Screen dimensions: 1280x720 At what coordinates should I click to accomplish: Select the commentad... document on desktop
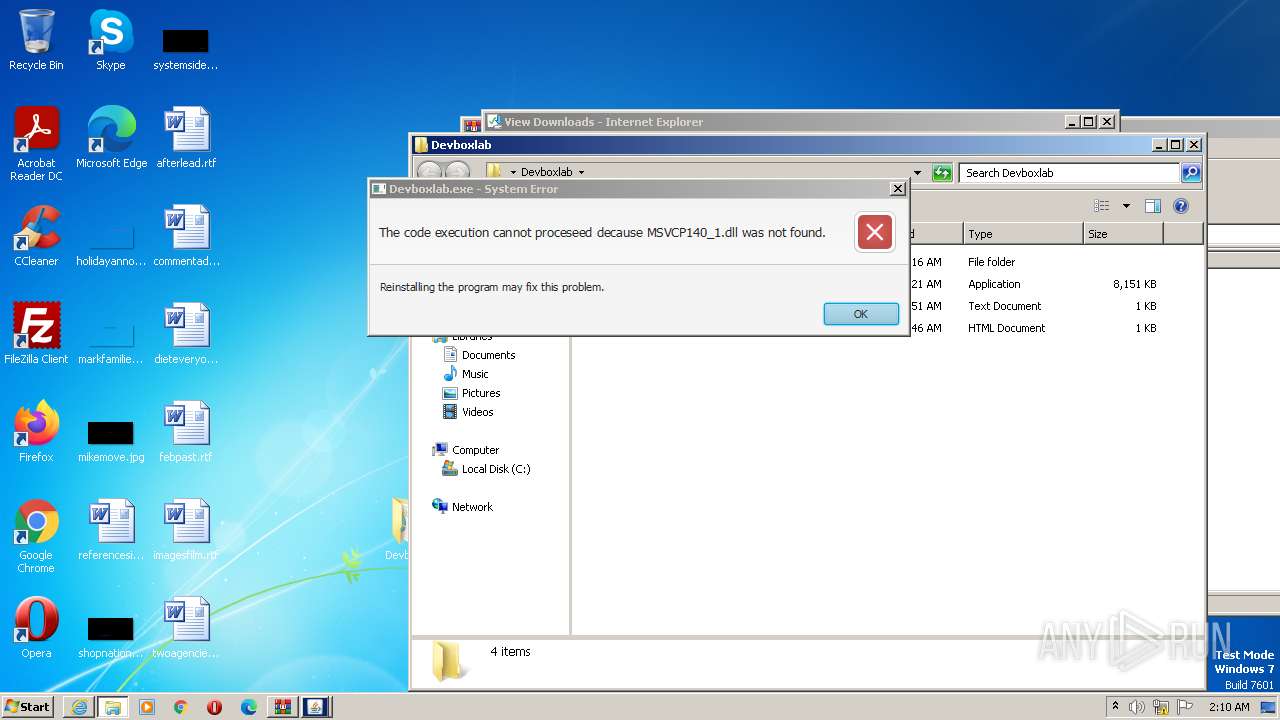pyautogui.click(x=186, y=236)
